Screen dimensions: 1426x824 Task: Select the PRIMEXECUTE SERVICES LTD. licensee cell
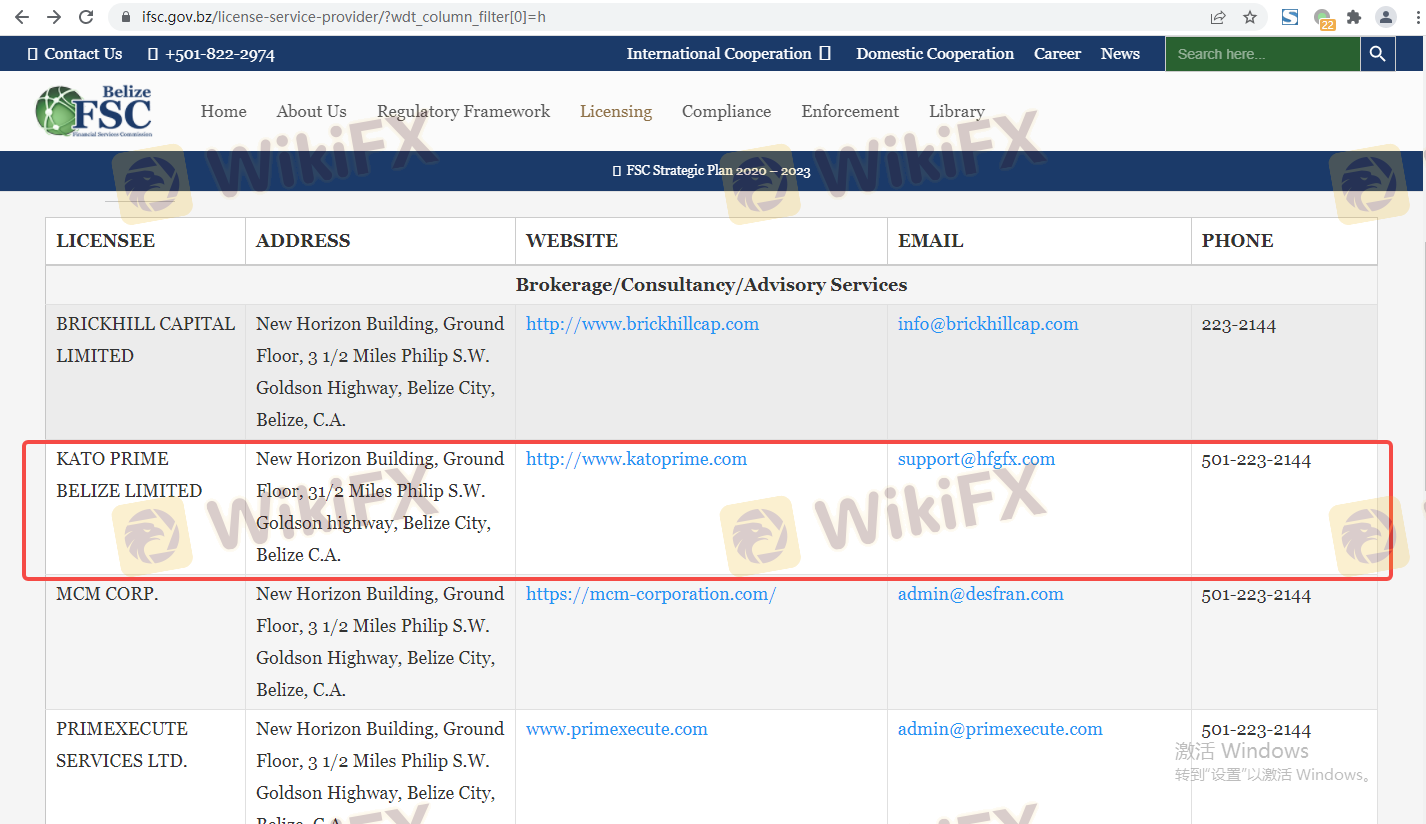[x=146, y=767]
